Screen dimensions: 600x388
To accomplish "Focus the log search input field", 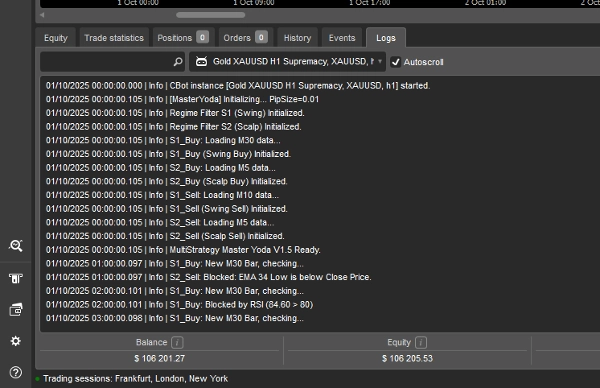I will pos(112,62).
